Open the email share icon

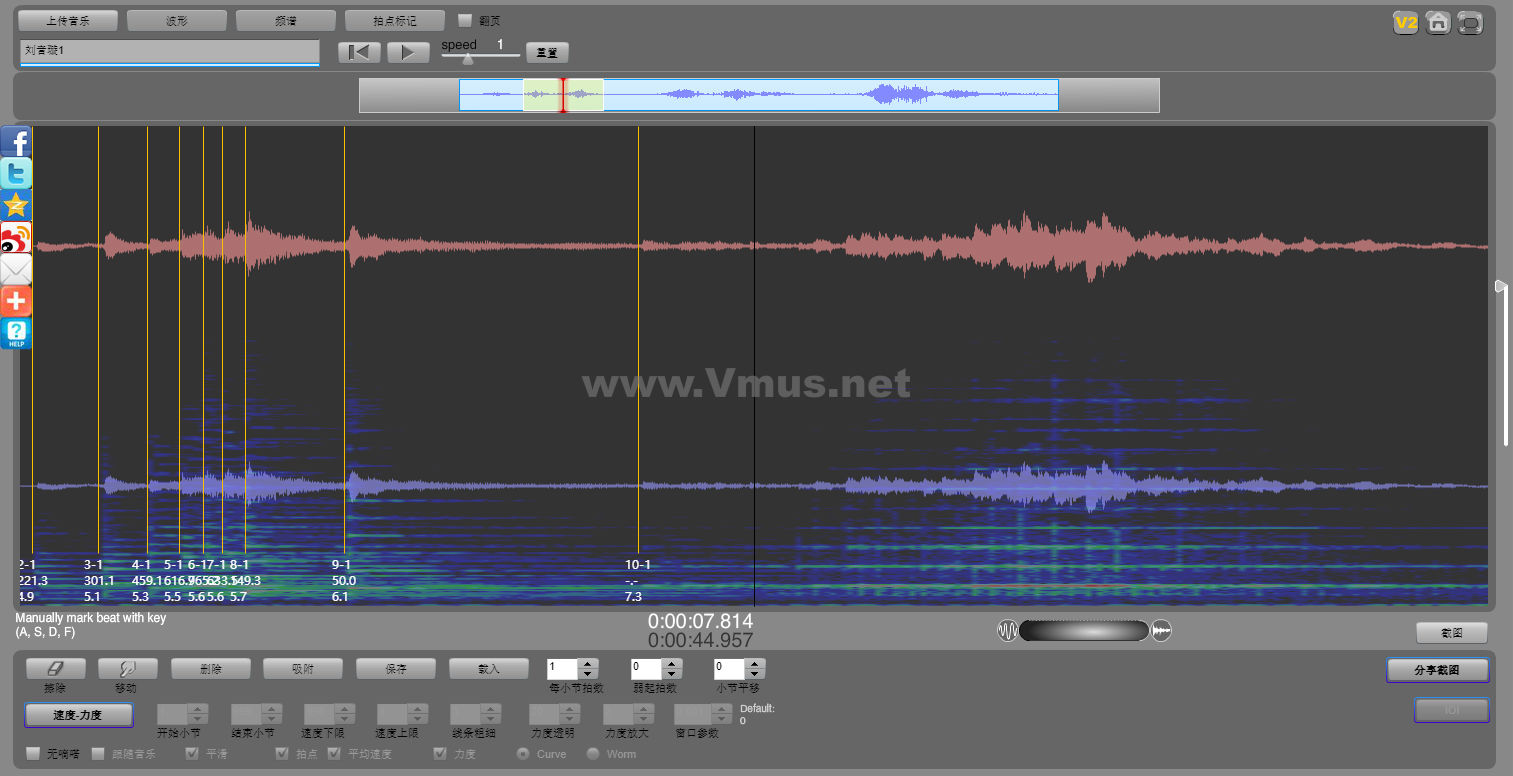16,270
